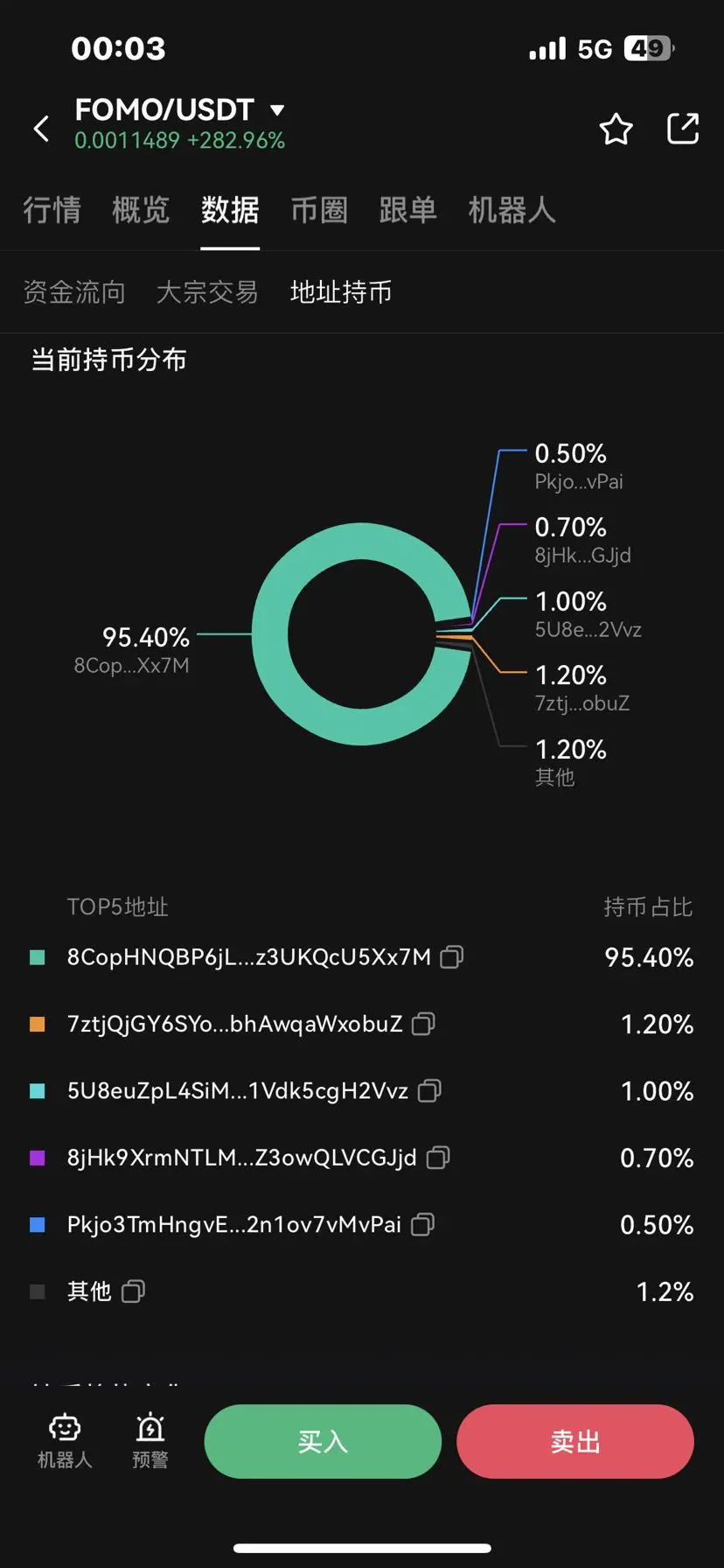Viewport: 724px width, 1568px height.
Task: Expand the FOMO/USDT pair dropdown arrow
Action: click(277, 110)
